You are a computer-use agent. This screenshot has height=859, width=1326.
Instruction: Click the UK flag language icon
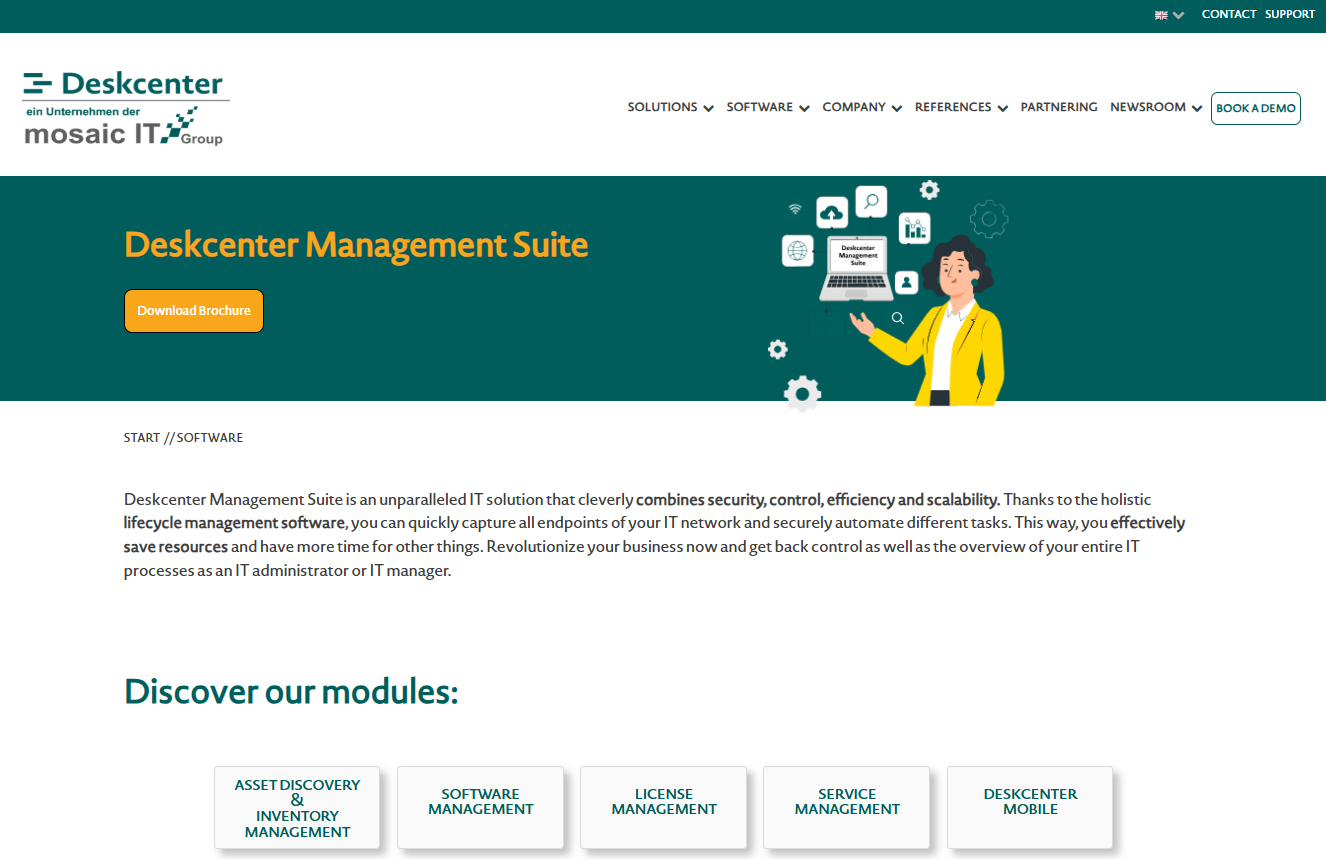(x=1161, y=15)
